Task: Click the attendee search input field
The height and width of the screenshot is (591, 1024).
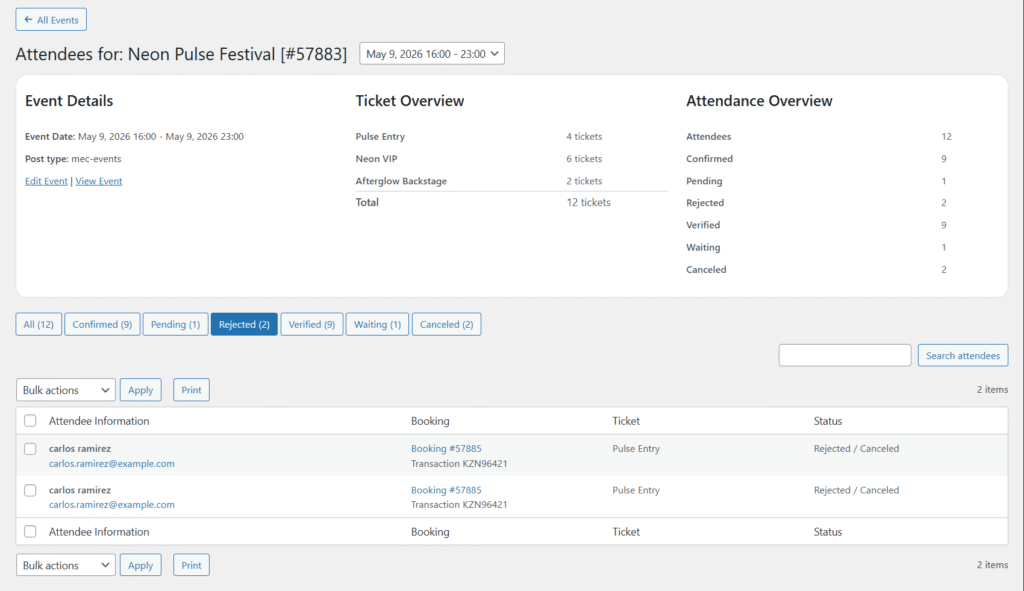Action: click(844, 355)
